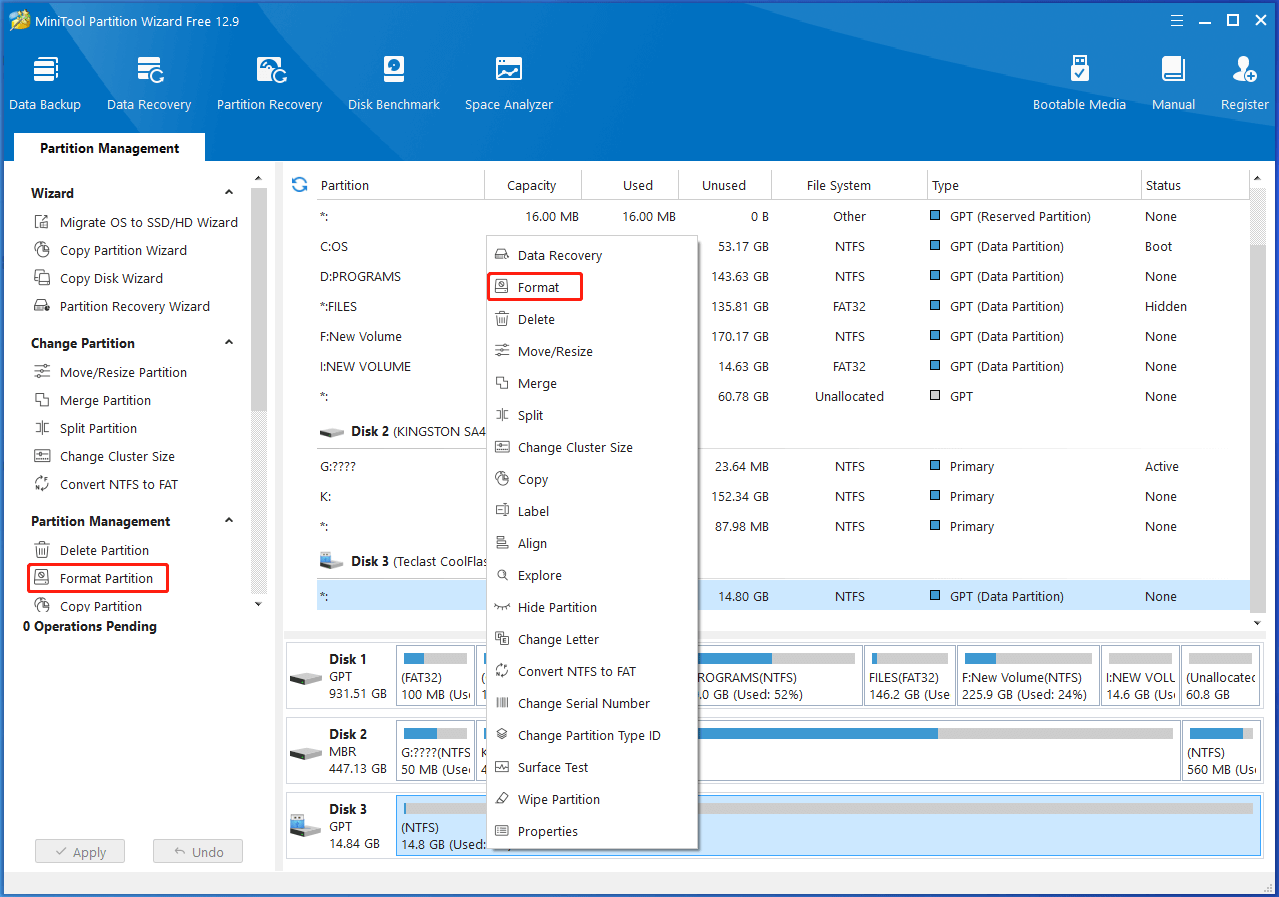1279x897 pixels.
Task: Collapse the Change Partition section
Action: click(x=229, y=343)
